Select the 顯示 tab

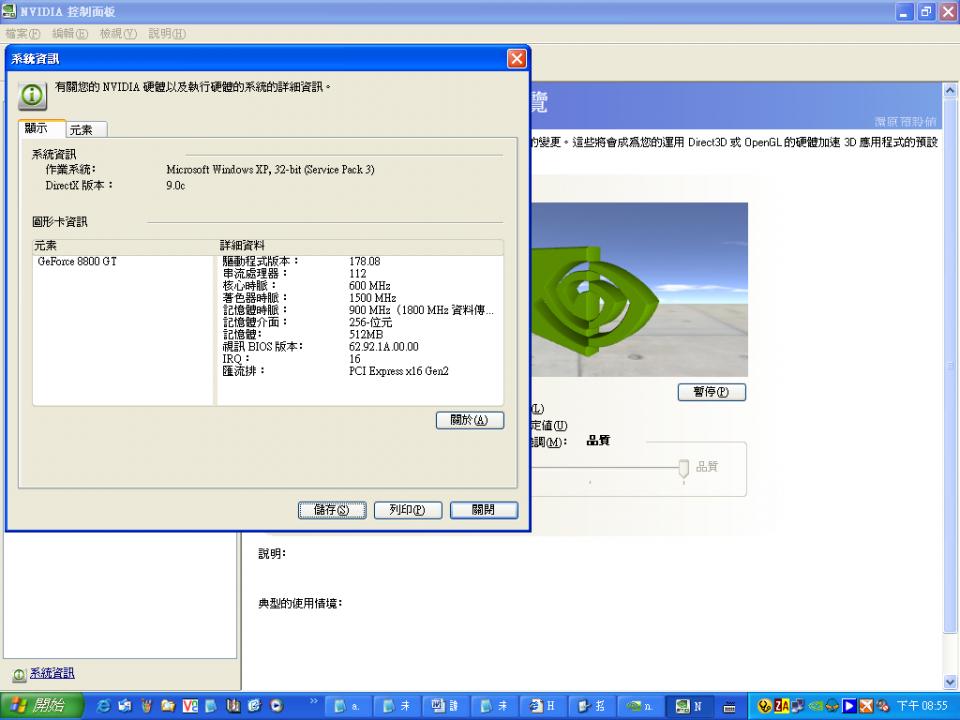tap(42, 128)
